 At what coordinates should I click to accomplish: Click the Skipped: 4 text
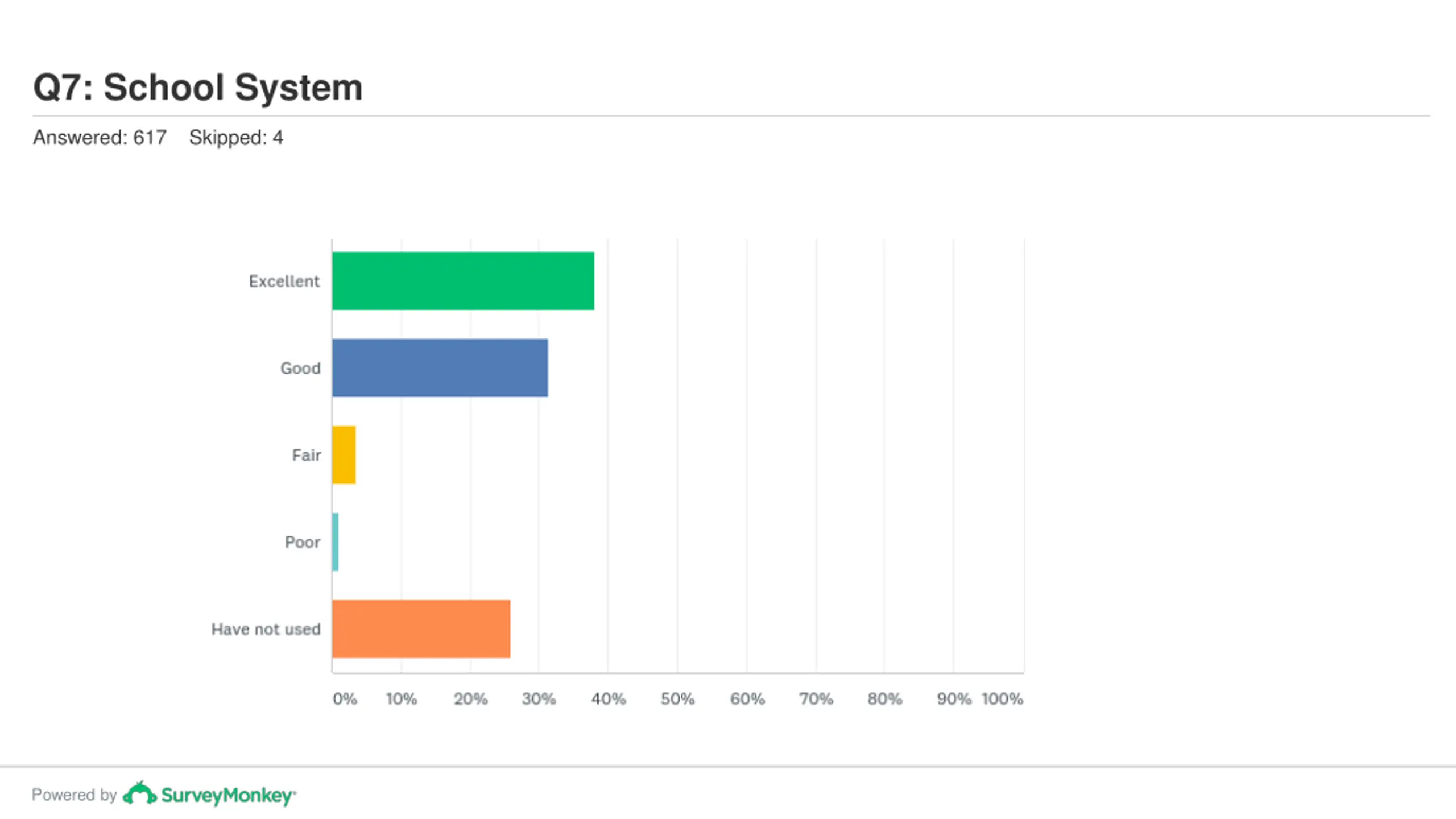236,138
